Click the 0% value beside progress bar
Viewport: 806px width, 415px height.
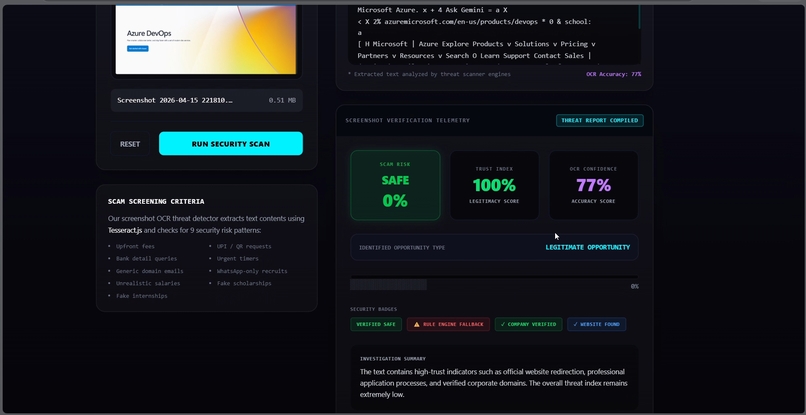tap(634, 286)
